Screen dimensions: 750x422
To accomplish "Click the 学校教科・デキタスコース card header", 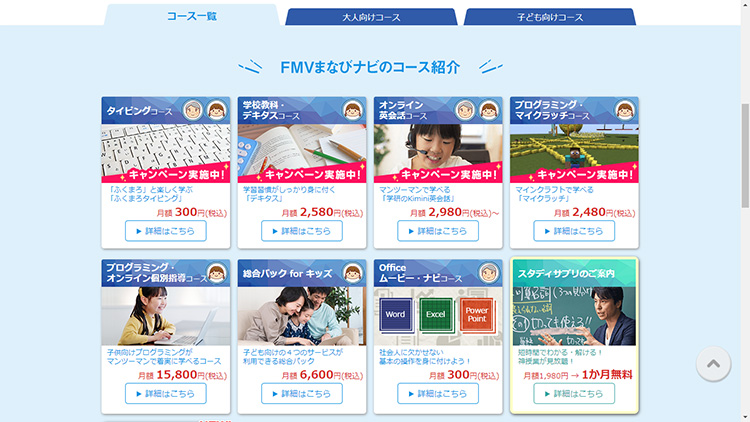I will (x=302, y=111).
